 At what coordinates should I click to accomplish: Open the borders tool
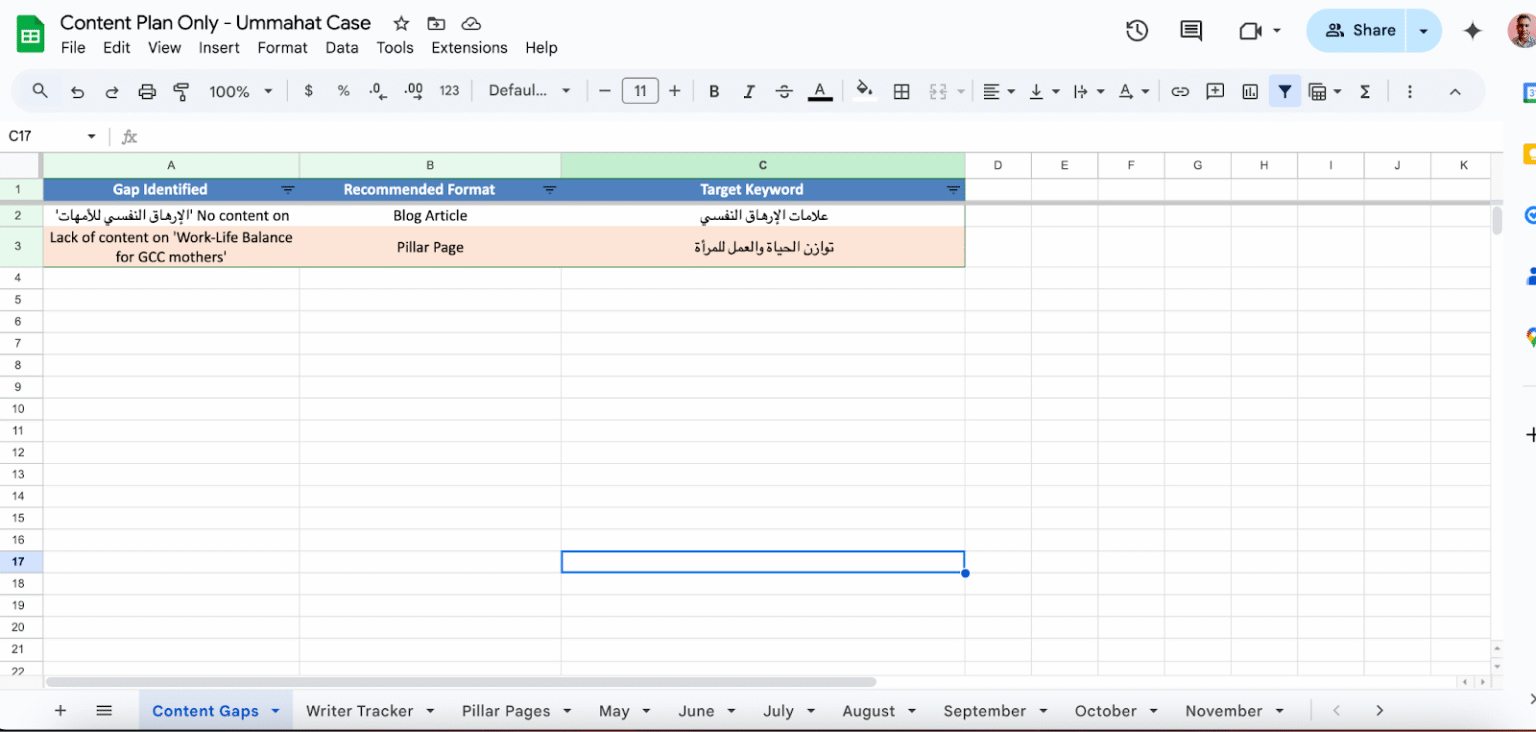click(901, 91)
